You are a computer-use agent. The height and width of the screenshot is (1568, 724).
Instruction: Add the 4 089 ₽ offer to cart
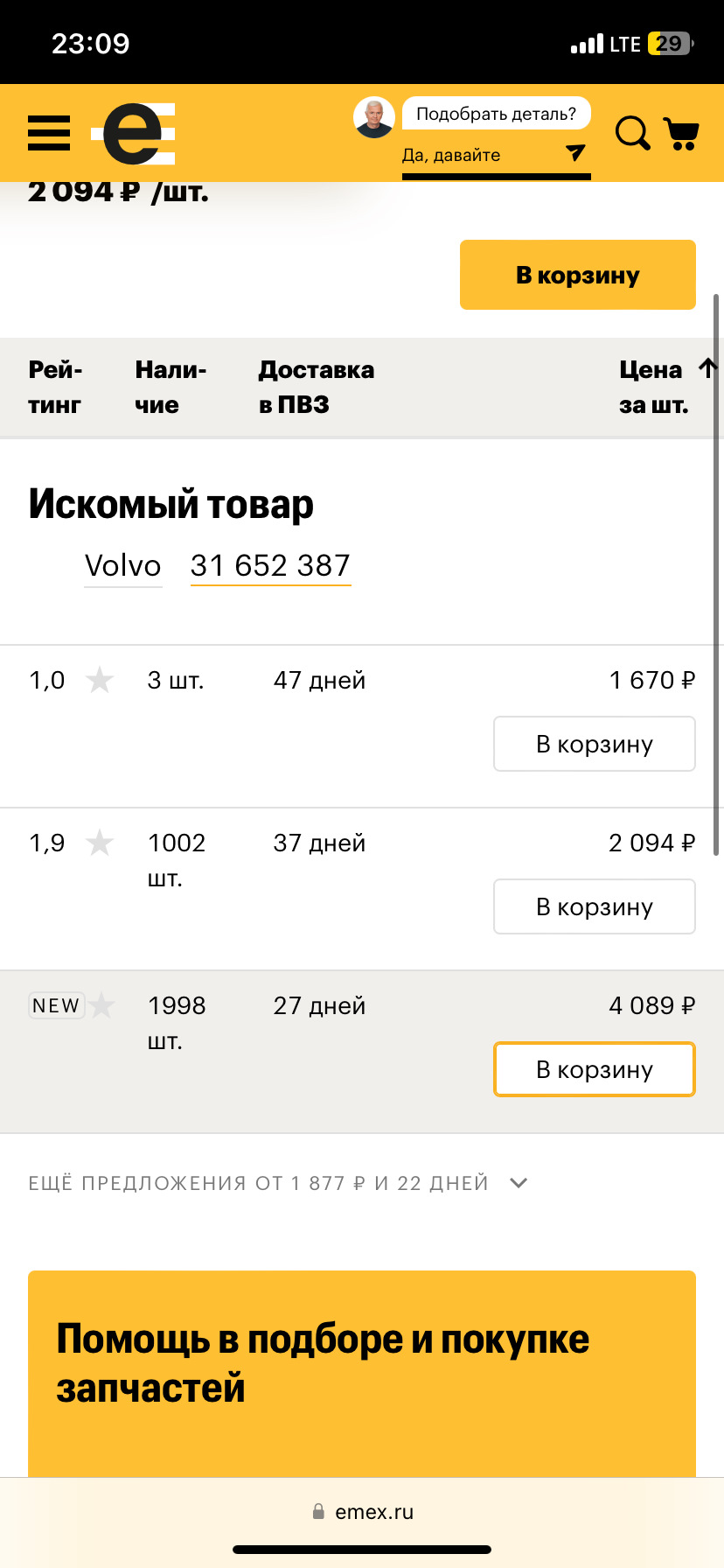coord(594,1068)
